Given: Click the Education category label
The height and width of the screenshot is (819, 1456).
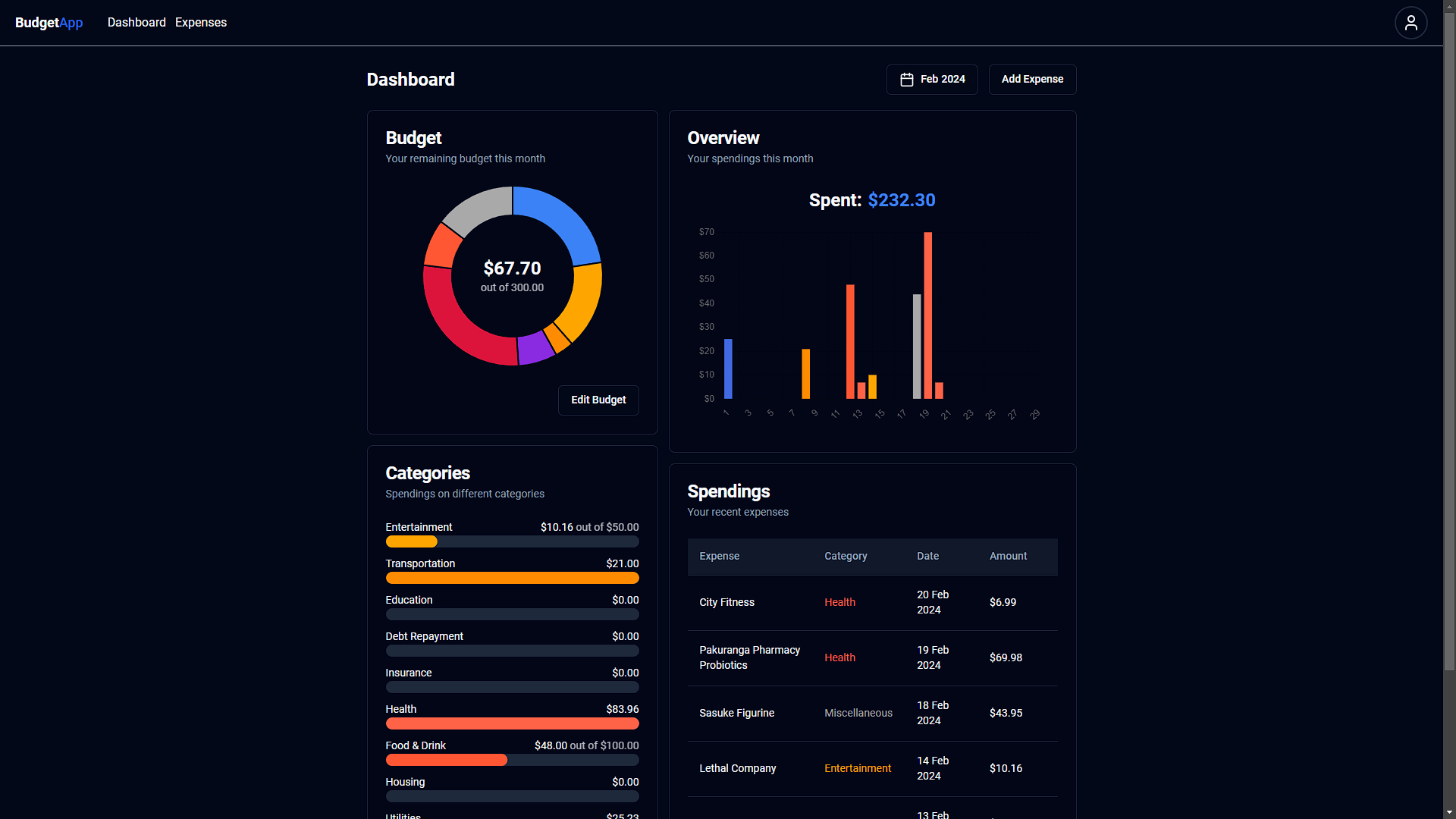Looking at the screenshot, I should click(x=409, y=600).
